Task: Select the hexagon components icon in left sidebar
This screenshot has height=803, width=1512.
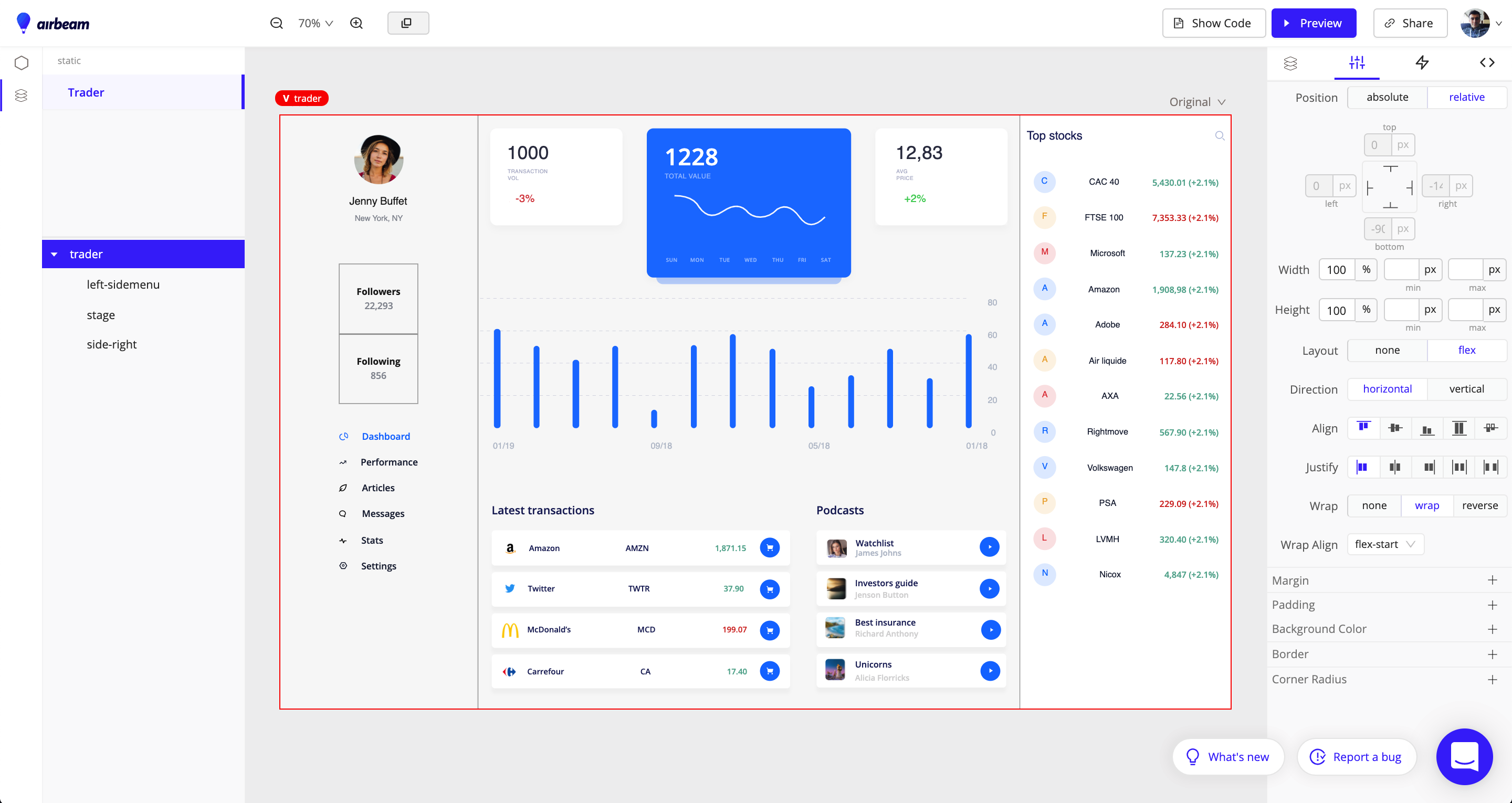Action: pyautogui.click(x=21, y=62)
